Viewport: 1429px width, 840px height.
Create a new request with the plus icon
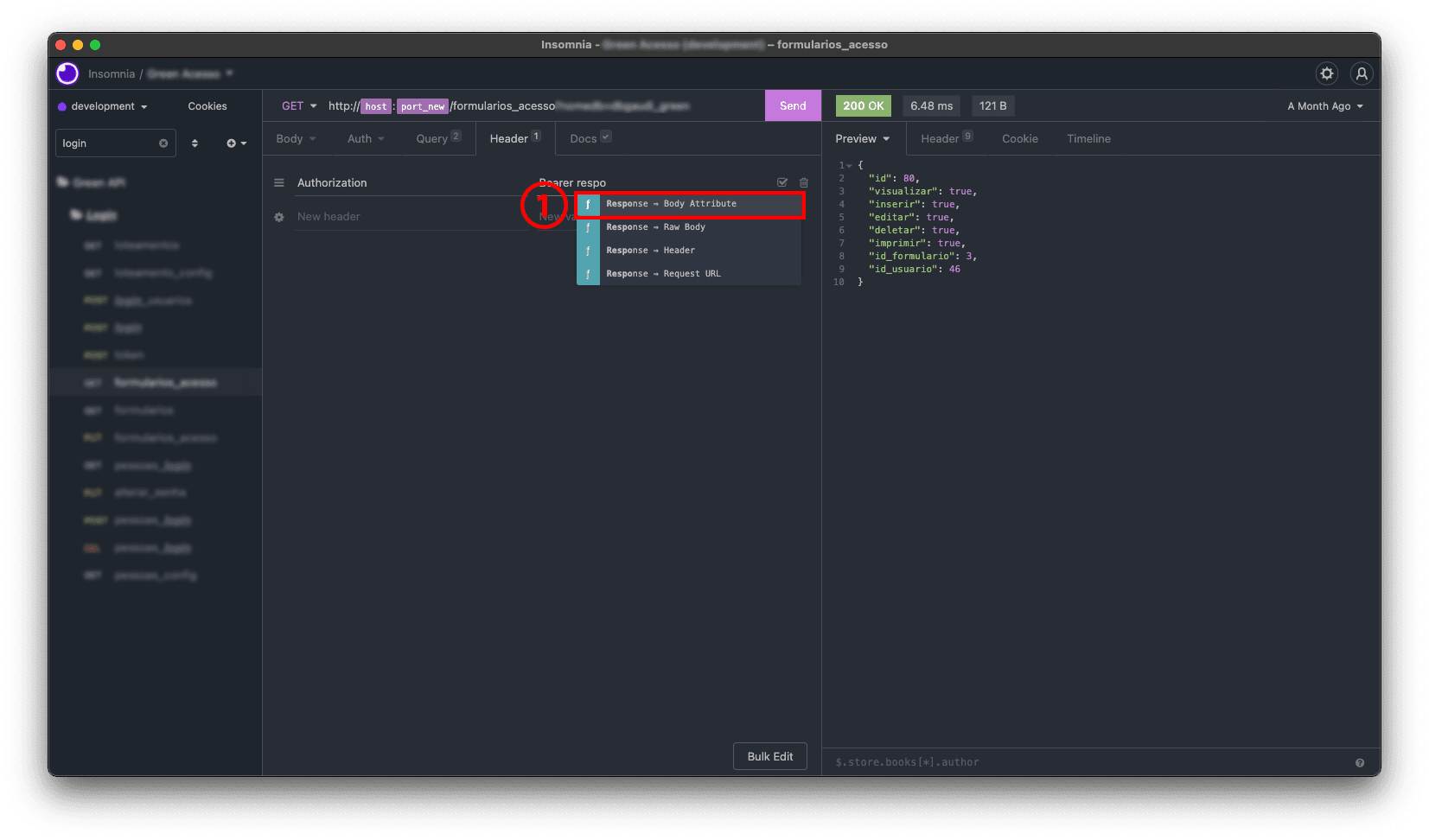point(233,143)
